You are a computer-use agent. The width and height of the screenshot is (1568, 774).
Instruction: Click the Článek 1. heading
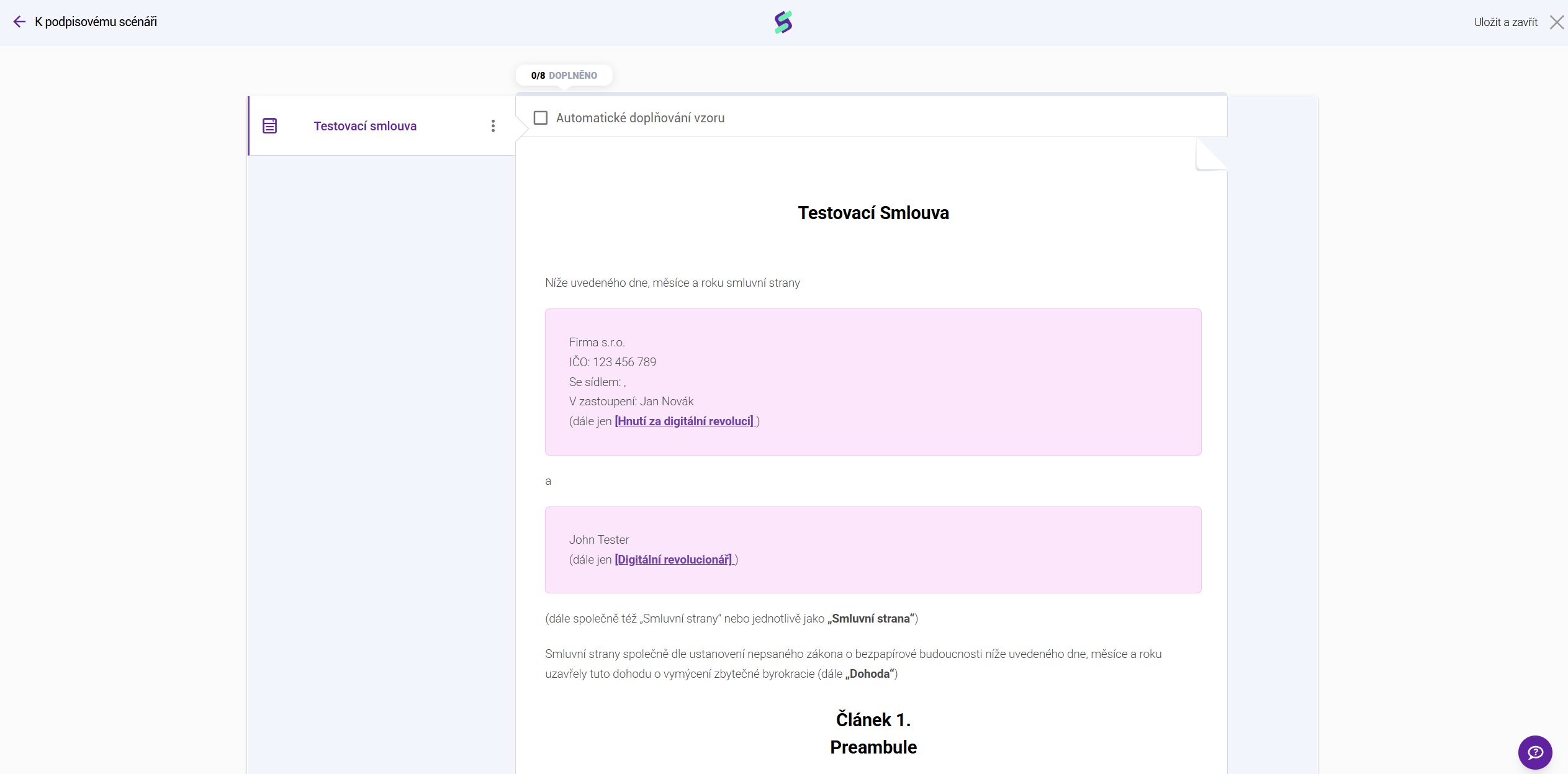(873, 719)
